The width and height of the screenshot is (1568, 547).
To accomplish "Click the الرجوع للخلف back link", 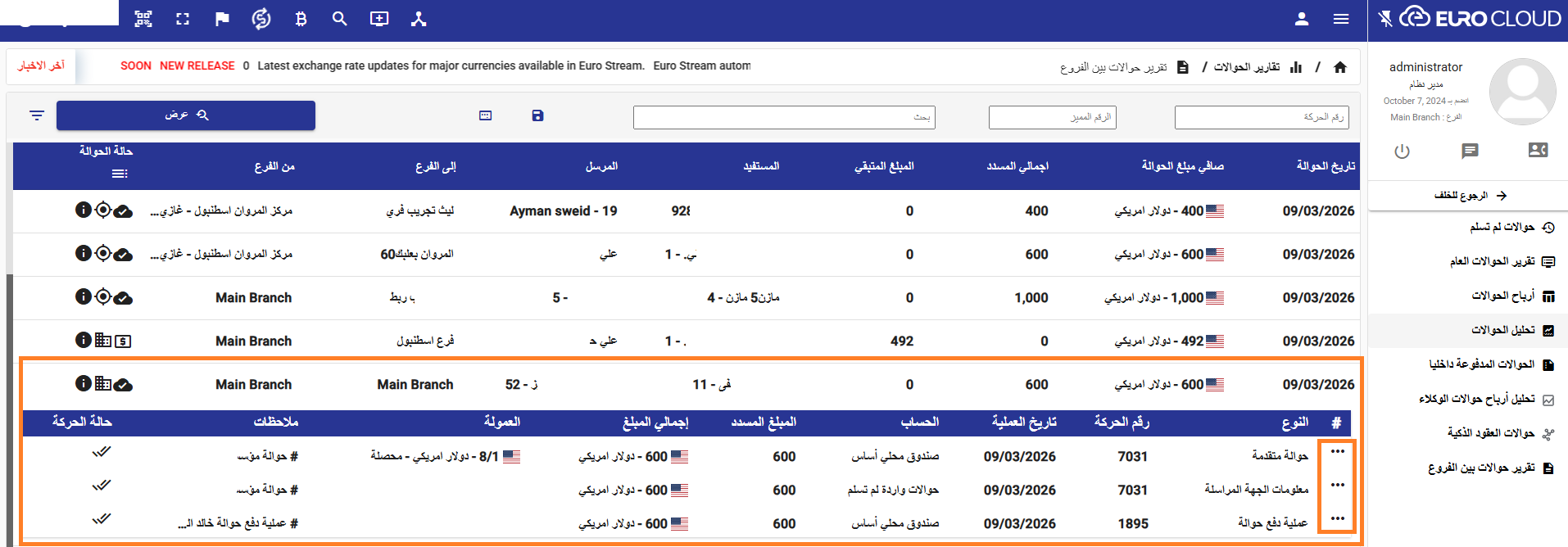I will tap(1471, 196).
